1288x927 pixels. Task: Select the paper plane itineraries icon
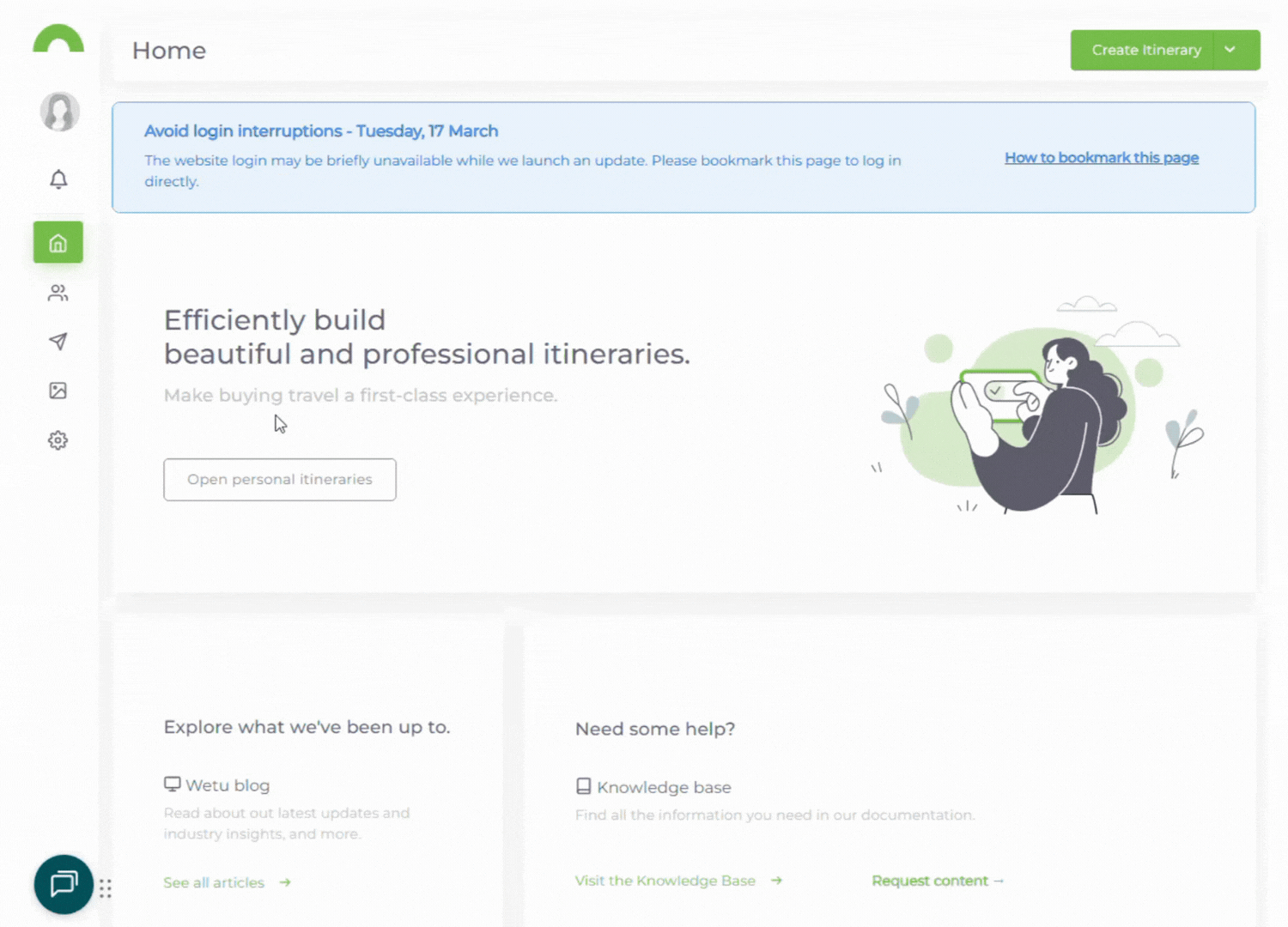[58, 342]
